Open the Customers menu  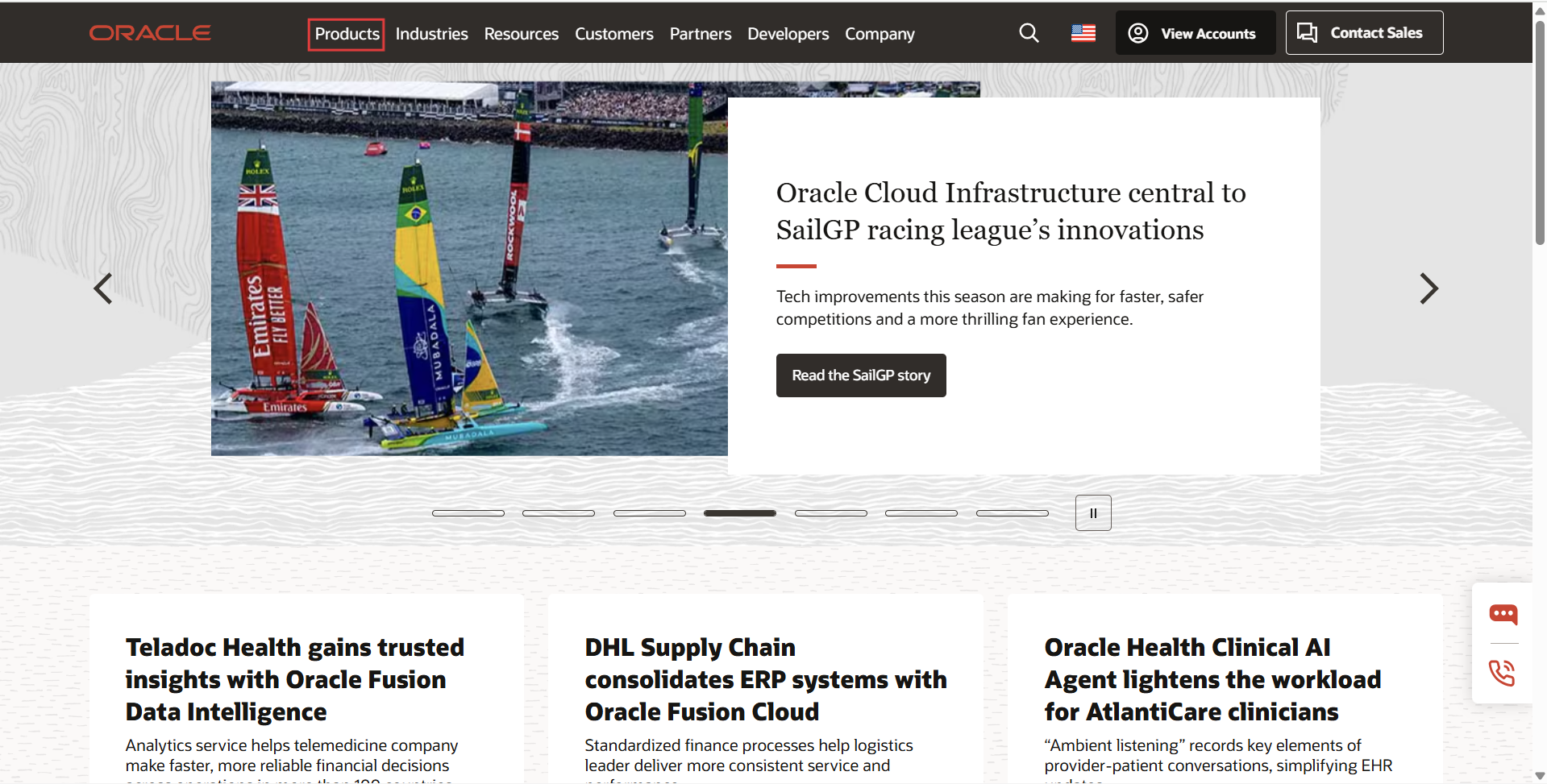[613, 34]
